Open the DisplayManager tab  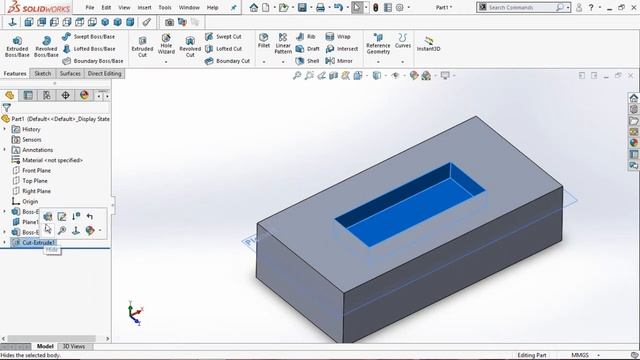84,95
